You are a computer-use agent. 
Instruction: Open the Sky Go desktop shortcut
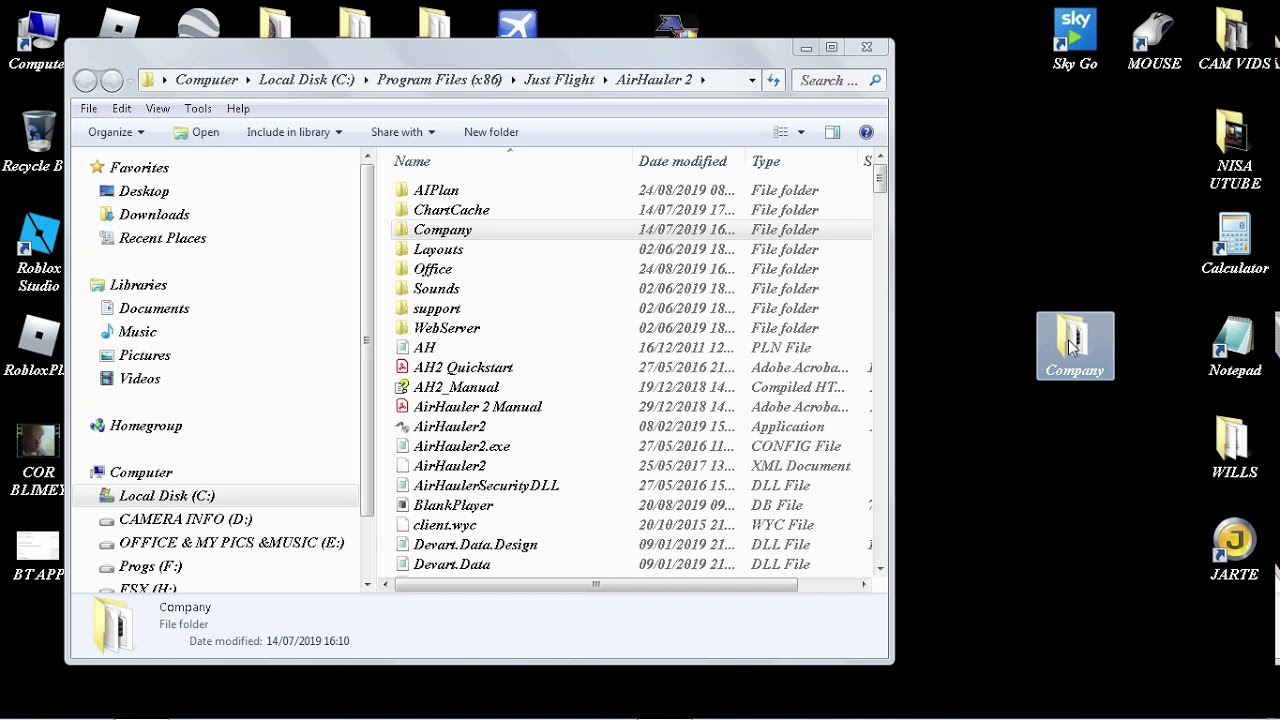[x=1075, y=40]
